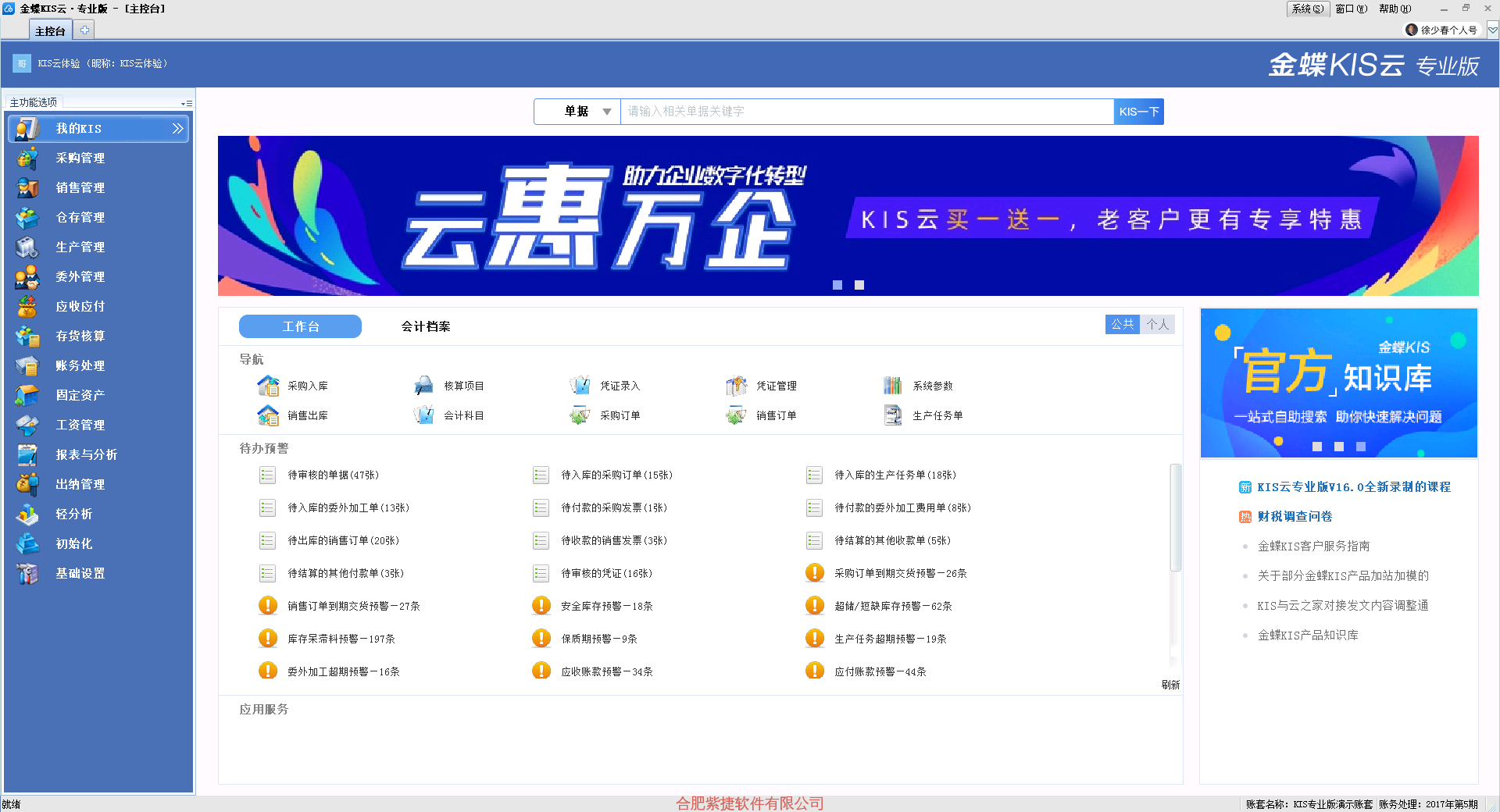Open 生产任务超期预警-19条 entry
Image resolution: width=1500 pixels, height=812 pixels.
click(891, 639)
